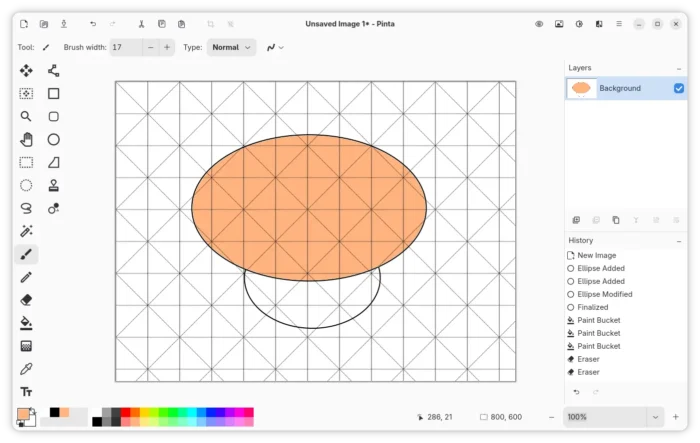
Task: Click the Gradient tool
Action: pyautogui.click(x=26, y=346)
